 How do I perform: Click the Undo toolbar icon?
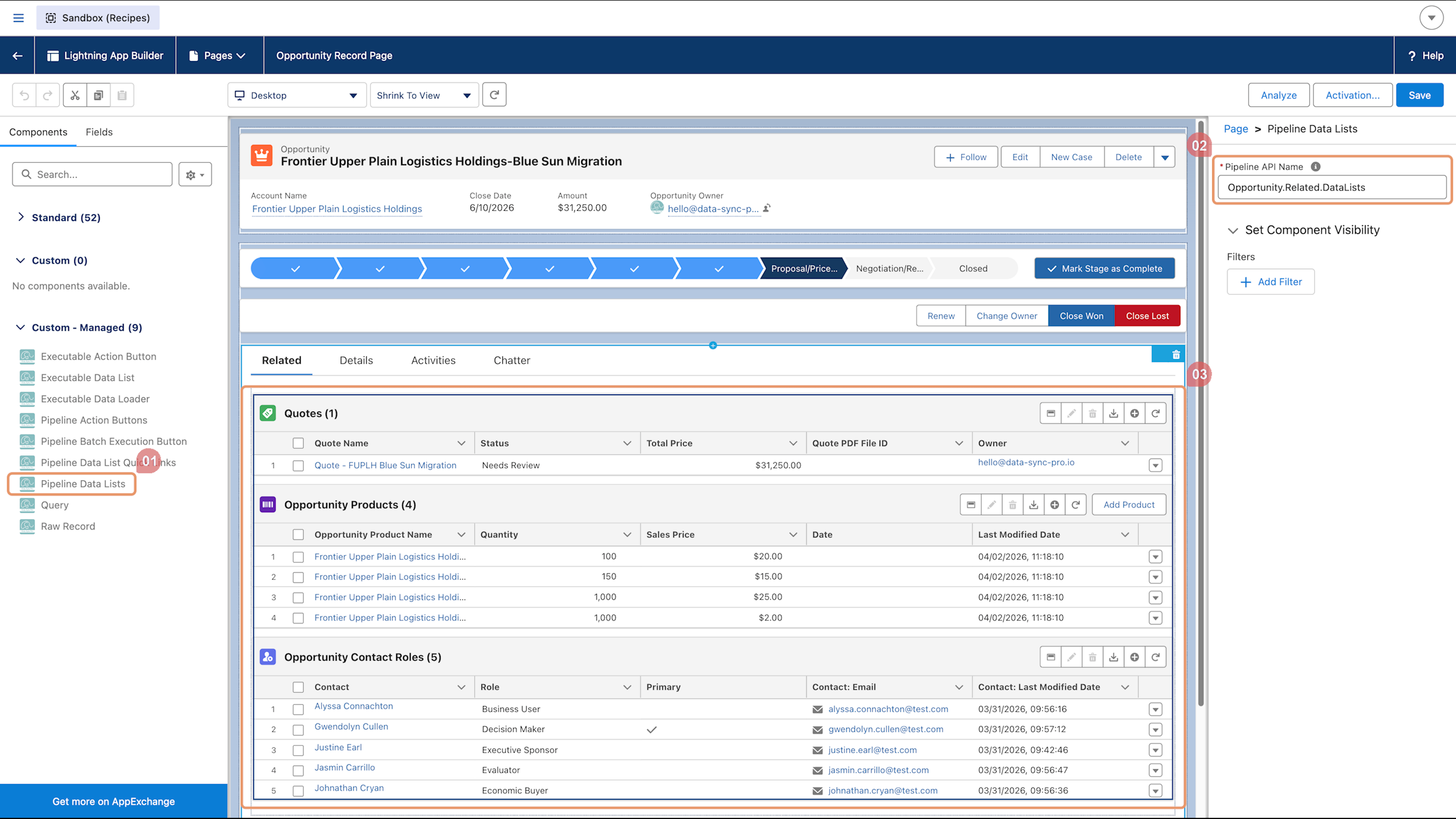click(24, 95)
